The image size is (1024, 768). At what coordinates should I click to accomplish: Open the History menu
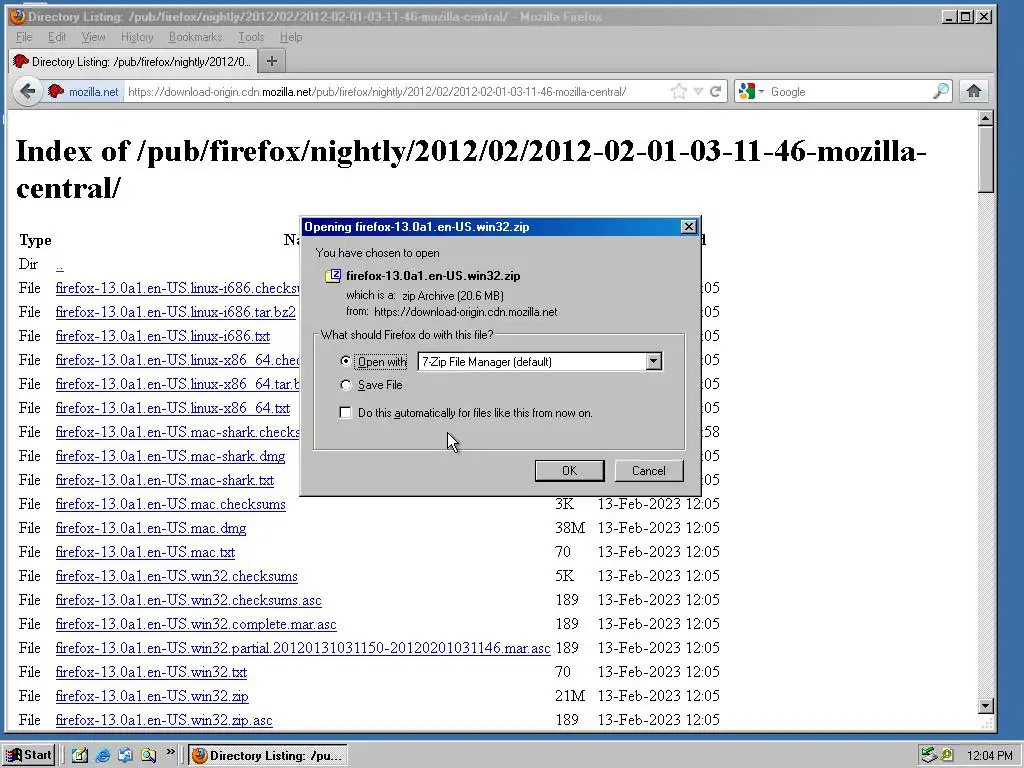coord(137,37)
